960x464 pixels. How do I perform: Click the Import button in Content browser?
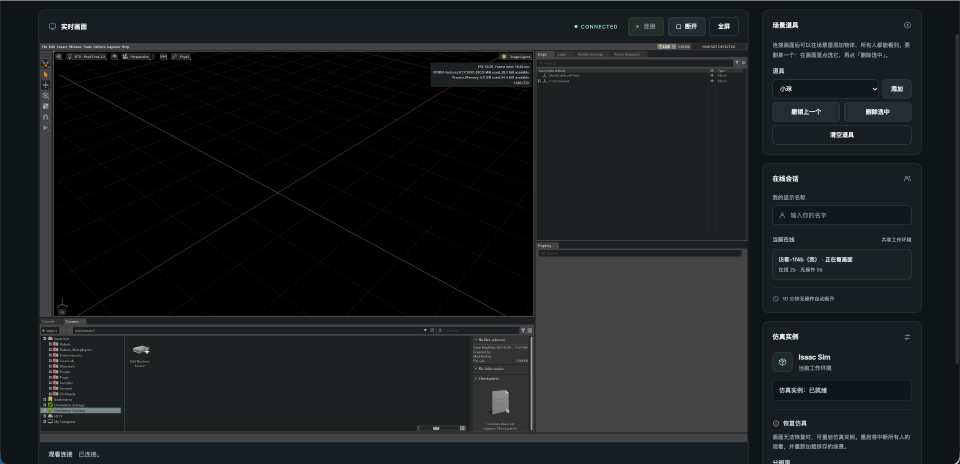(50, 331)
